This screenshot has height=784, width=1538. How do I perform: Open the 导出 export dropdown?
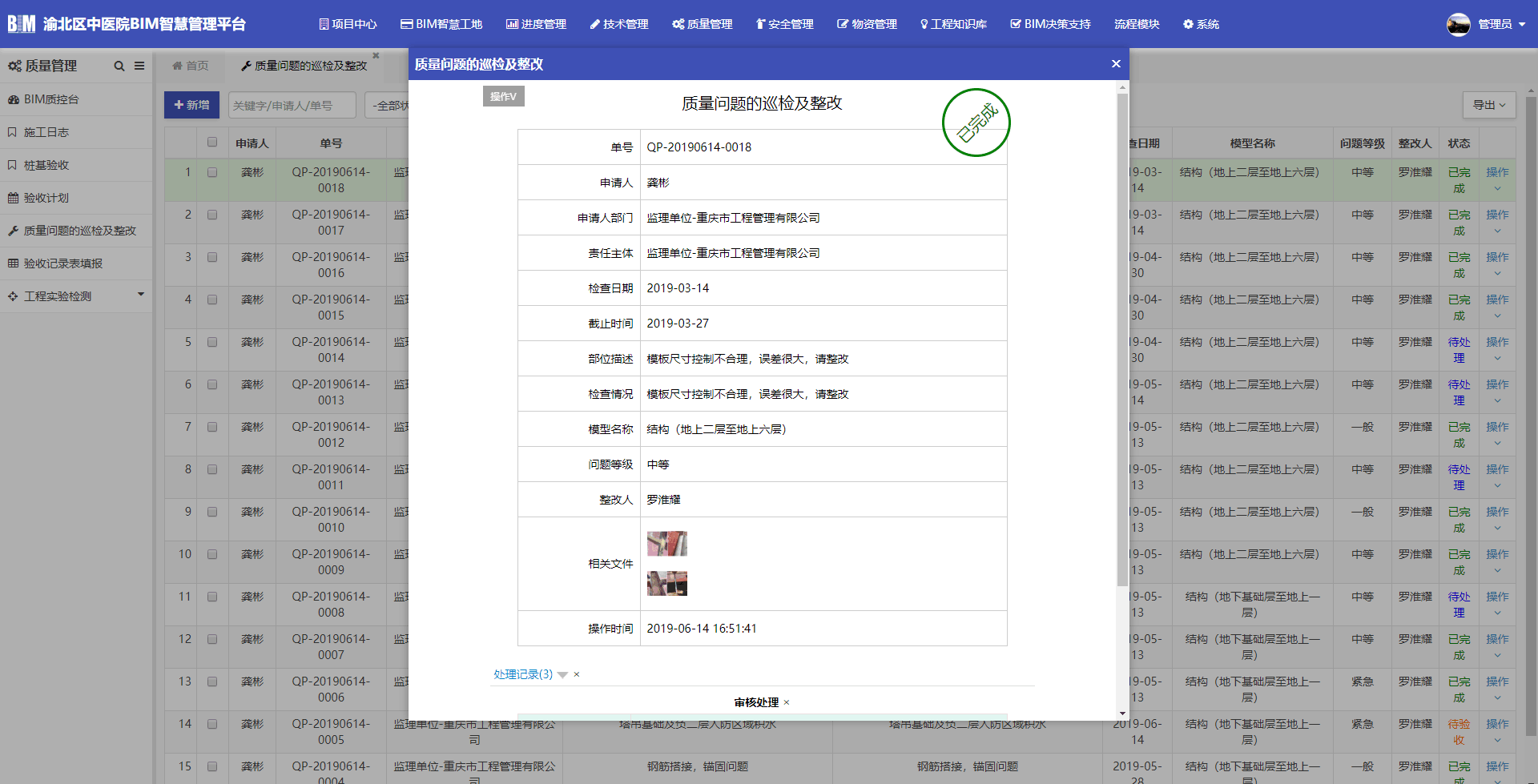(1488, 105)
